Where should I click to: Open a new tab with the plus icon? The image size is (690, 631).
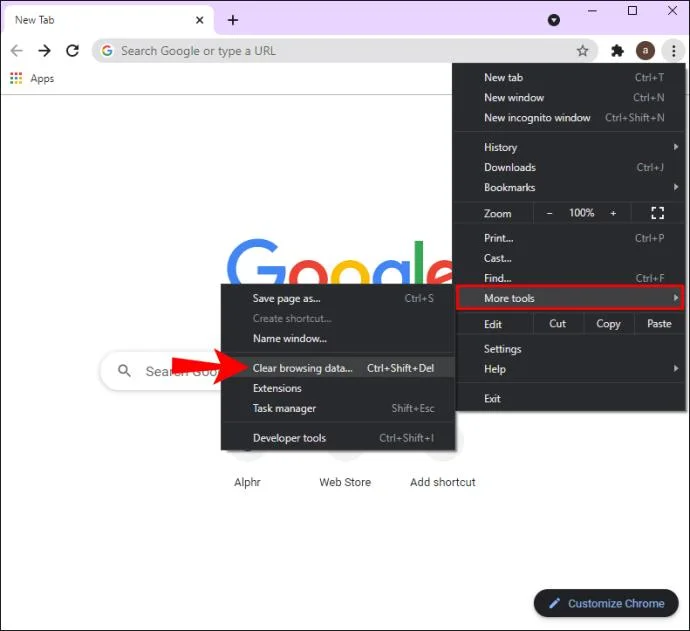click(233, 20)
